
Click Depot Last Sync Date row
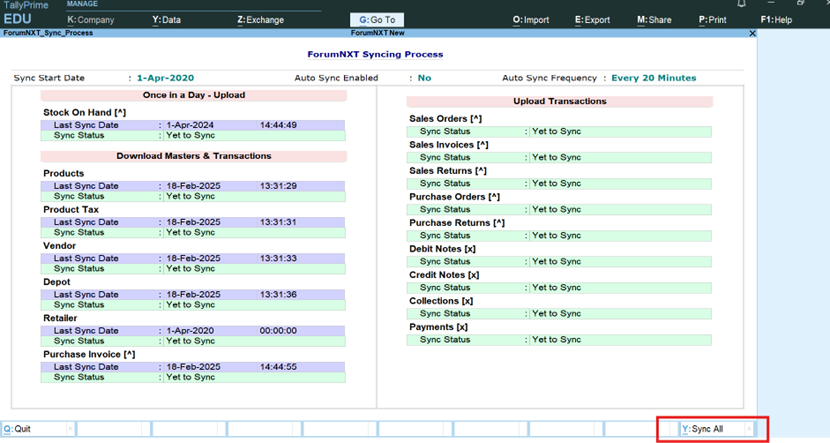click(193, 295)
